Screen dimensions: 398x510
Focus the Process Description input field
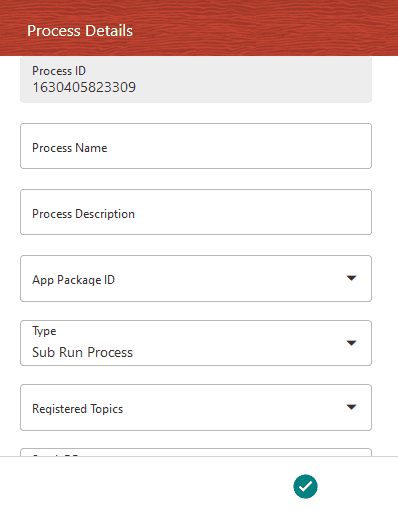coord(196,212)
